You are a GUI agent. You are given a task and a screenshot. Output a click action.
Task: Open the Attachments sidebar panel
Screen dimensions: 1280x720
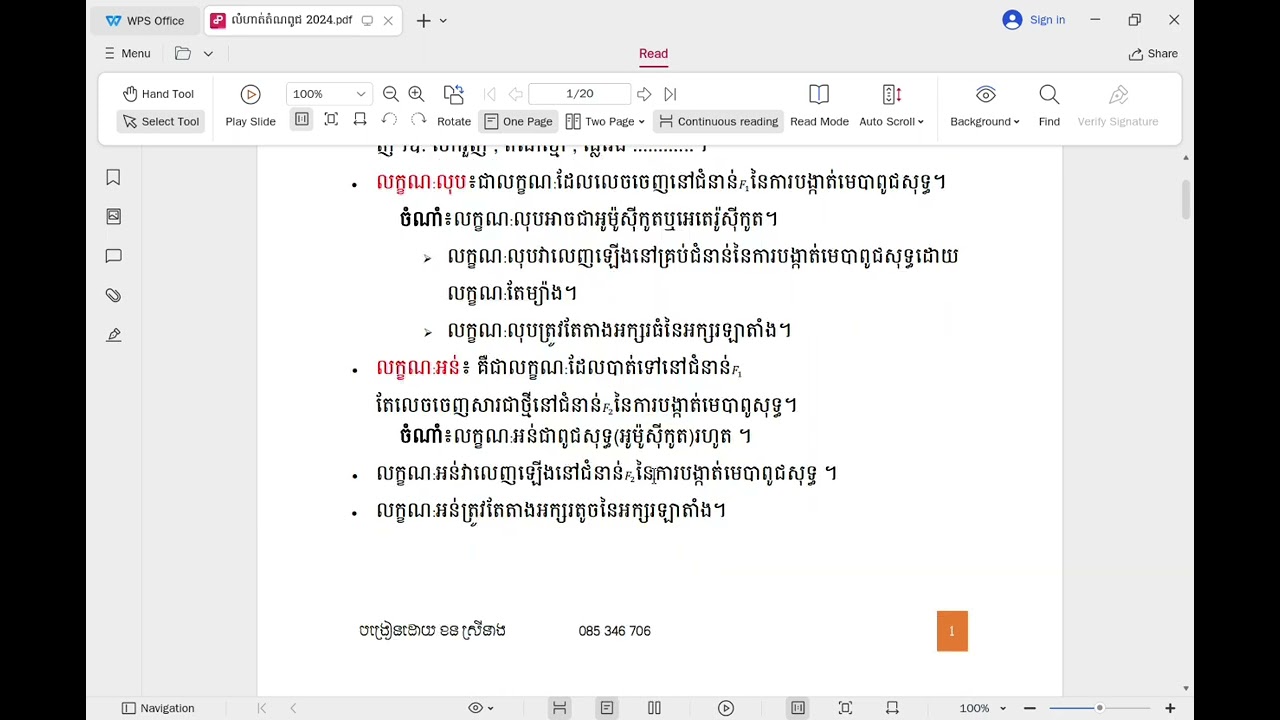click(x=113, y=295)
